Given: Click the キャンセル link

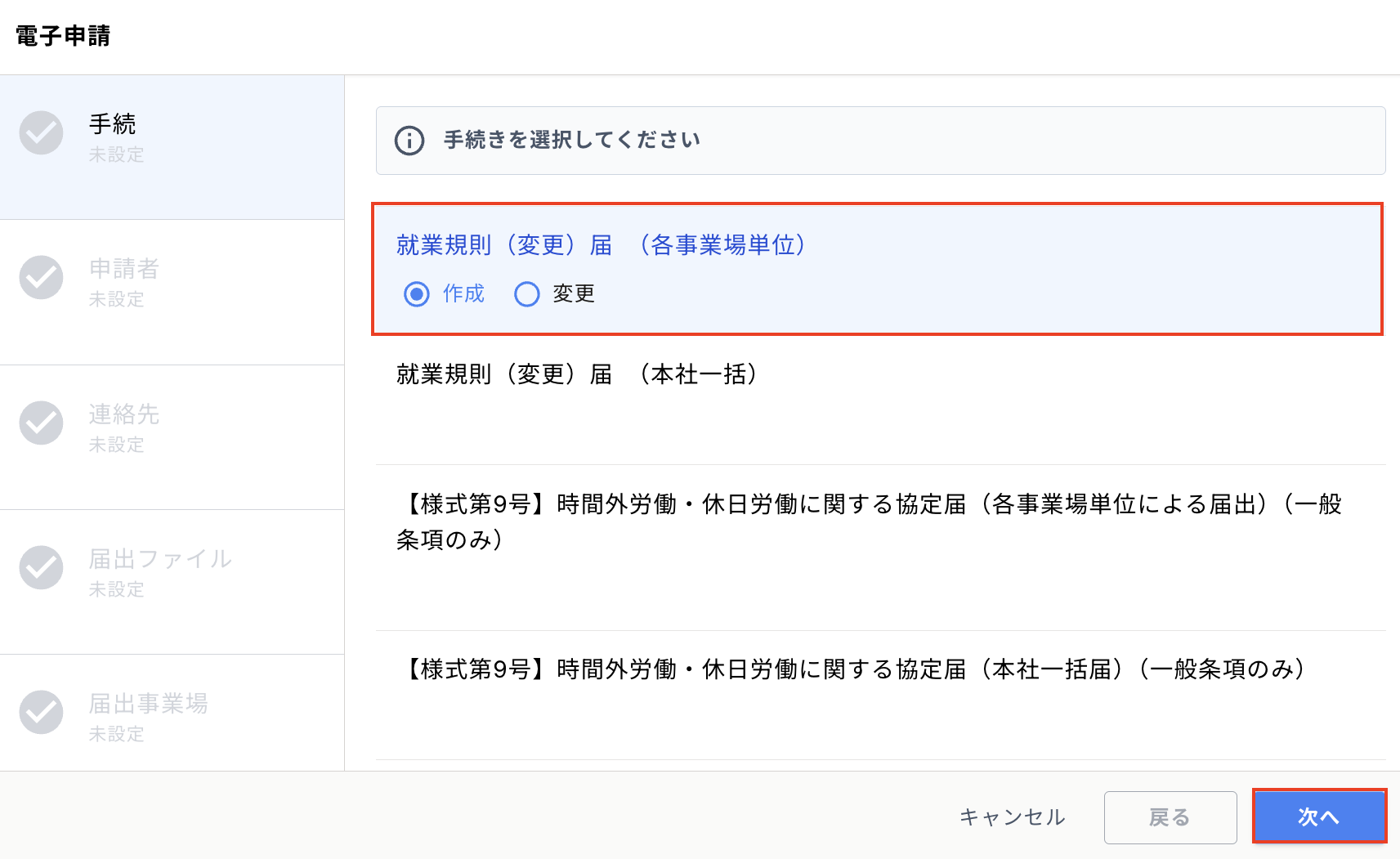Looking at the screenshot, I should click(x=1013, y=817).
